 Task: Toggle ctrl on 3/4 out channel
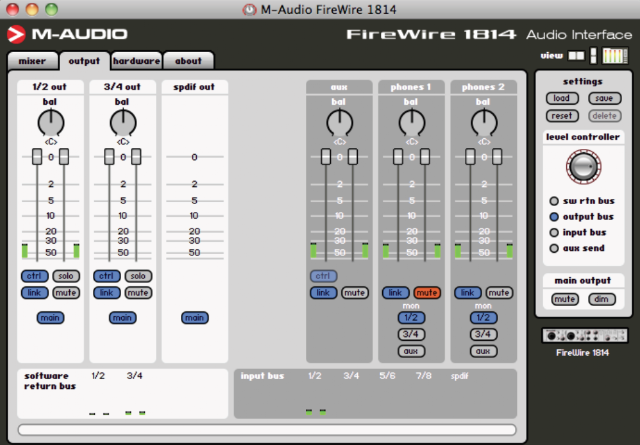[x=107, y=276]
